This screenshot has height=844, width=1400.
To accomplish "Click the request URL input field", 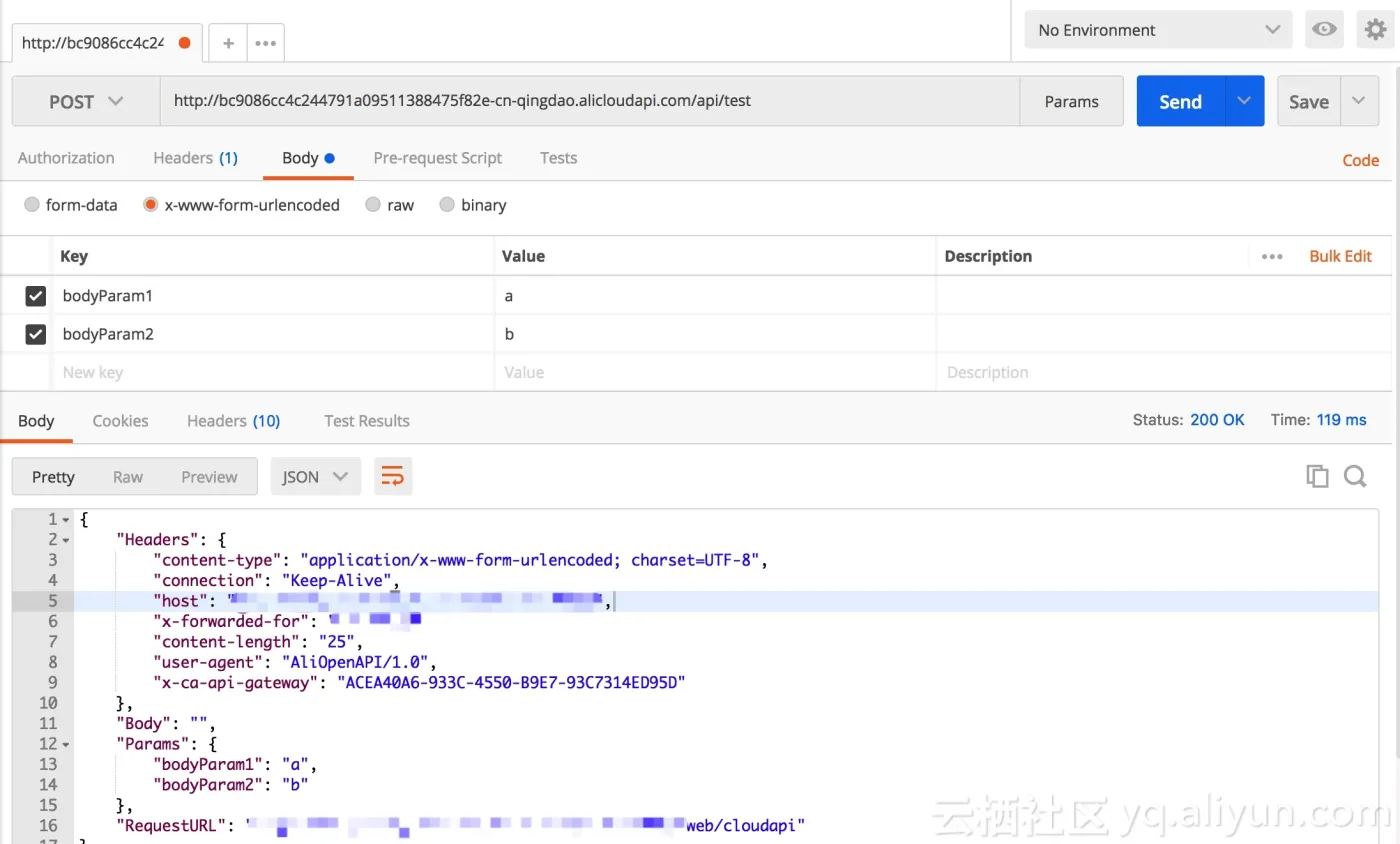I will click(590, 101).
